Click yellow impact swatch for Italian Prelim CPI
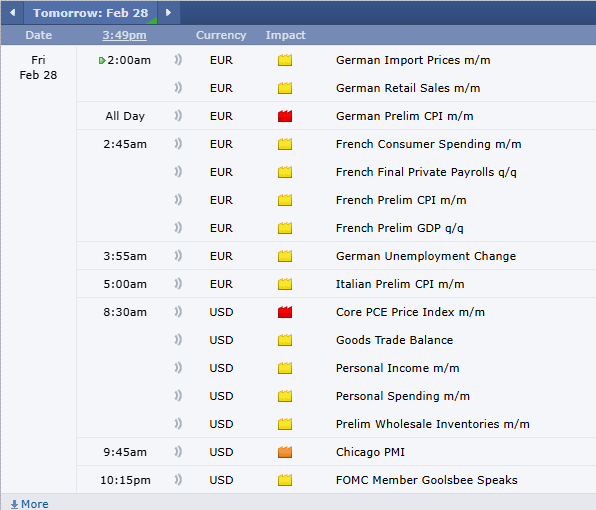The image size is (596, 510). (x=285, y=284)
